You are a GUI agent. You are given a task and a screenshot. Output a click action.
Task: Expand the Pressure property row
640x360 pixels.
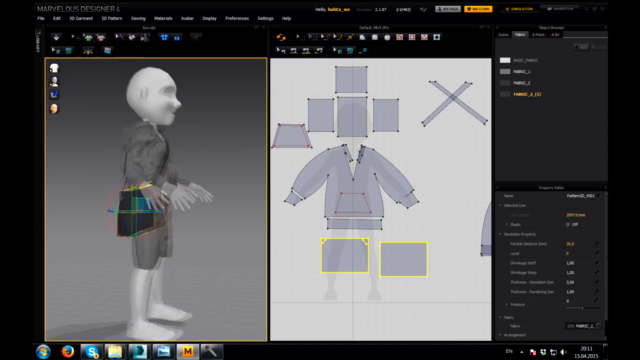(x=507, y=304)
